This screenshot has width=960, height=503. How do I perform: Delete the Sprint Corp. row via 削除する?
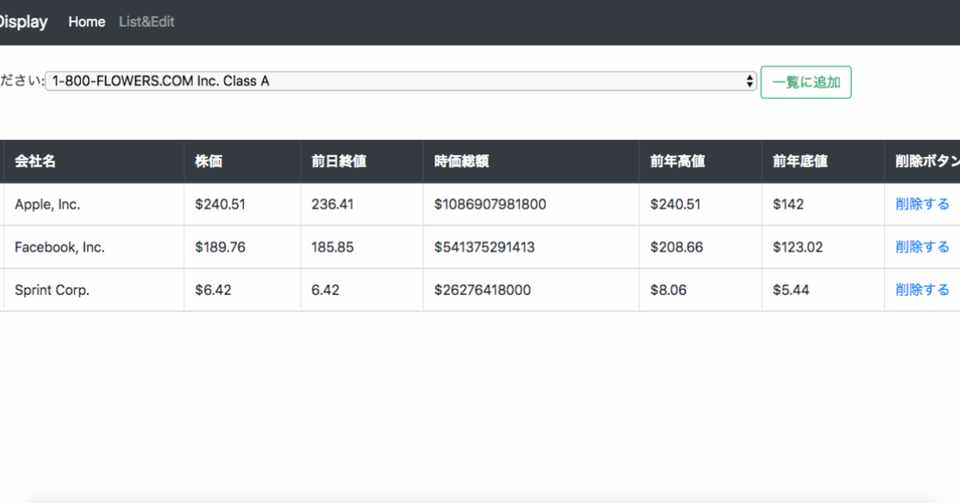922,289
